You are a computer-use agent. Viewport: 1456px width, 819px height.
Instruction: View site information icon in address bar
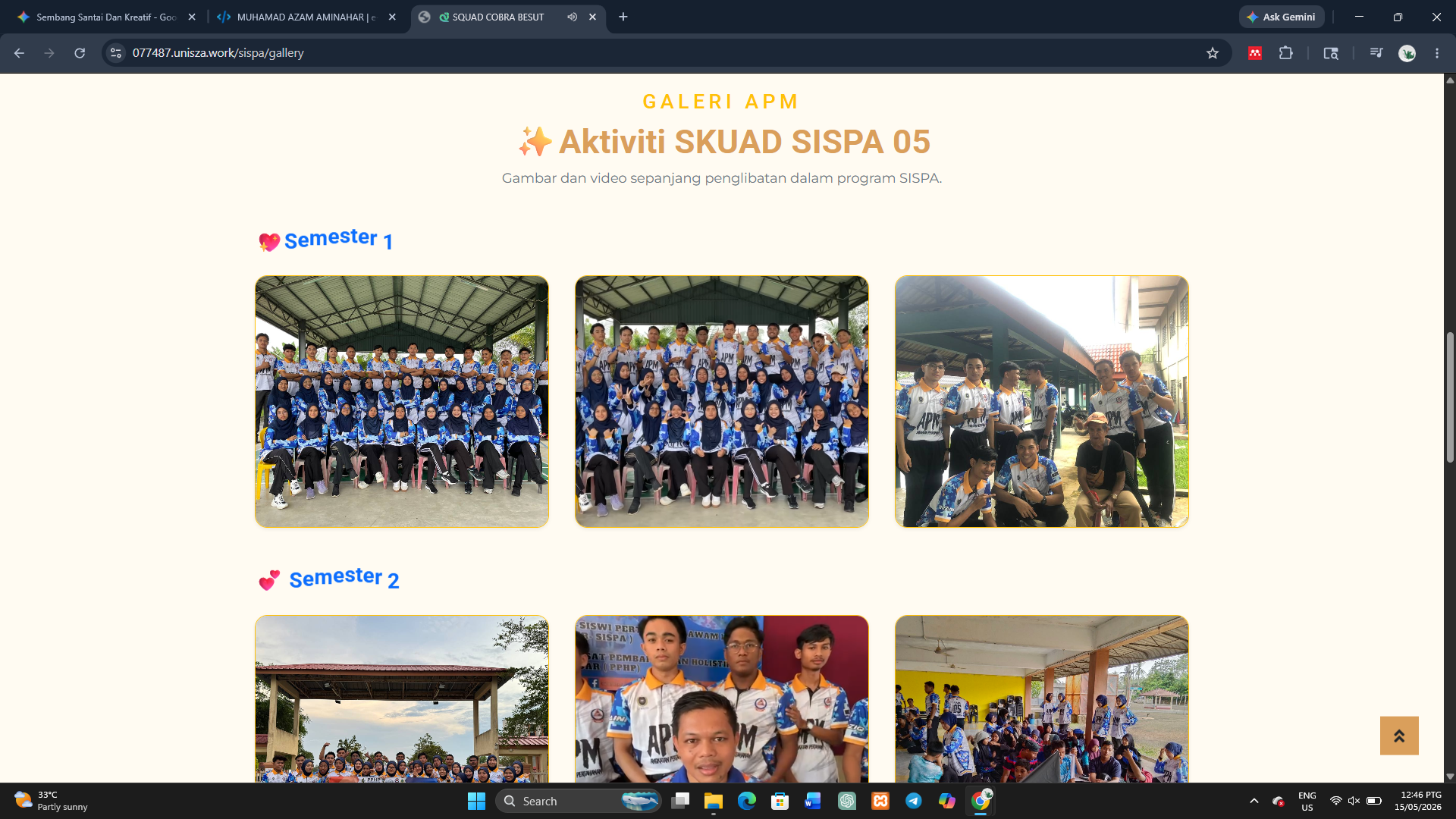pyautogui.click(x=116, y=53)
